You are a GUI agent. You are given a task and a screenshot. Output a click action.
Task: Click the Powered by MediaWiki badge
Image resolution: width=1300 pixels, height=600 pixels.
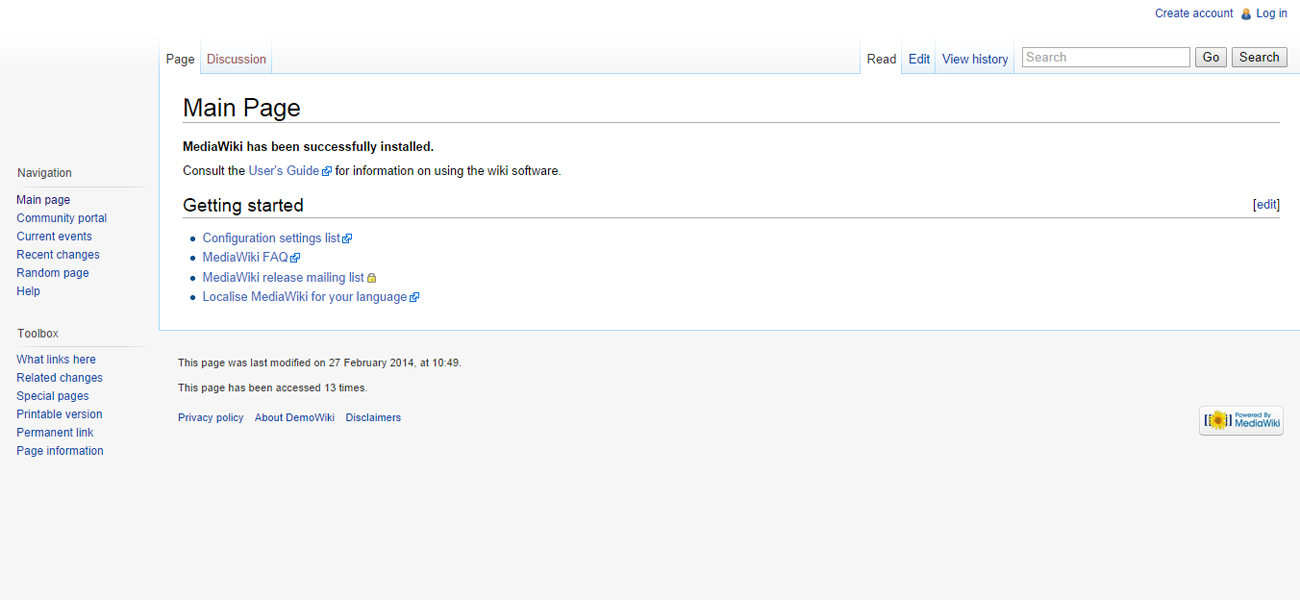tap(1241, 421)
